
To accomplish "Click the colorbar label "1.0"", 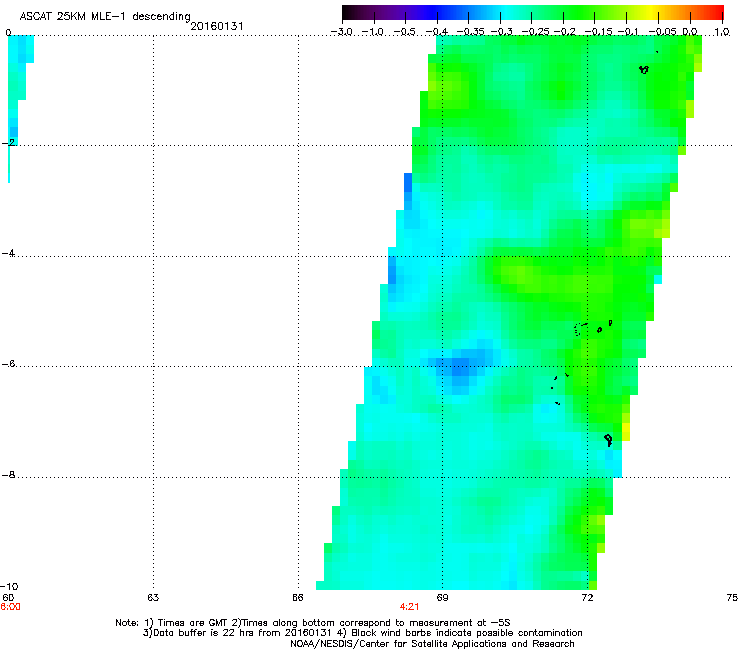I will click(722, 32).
